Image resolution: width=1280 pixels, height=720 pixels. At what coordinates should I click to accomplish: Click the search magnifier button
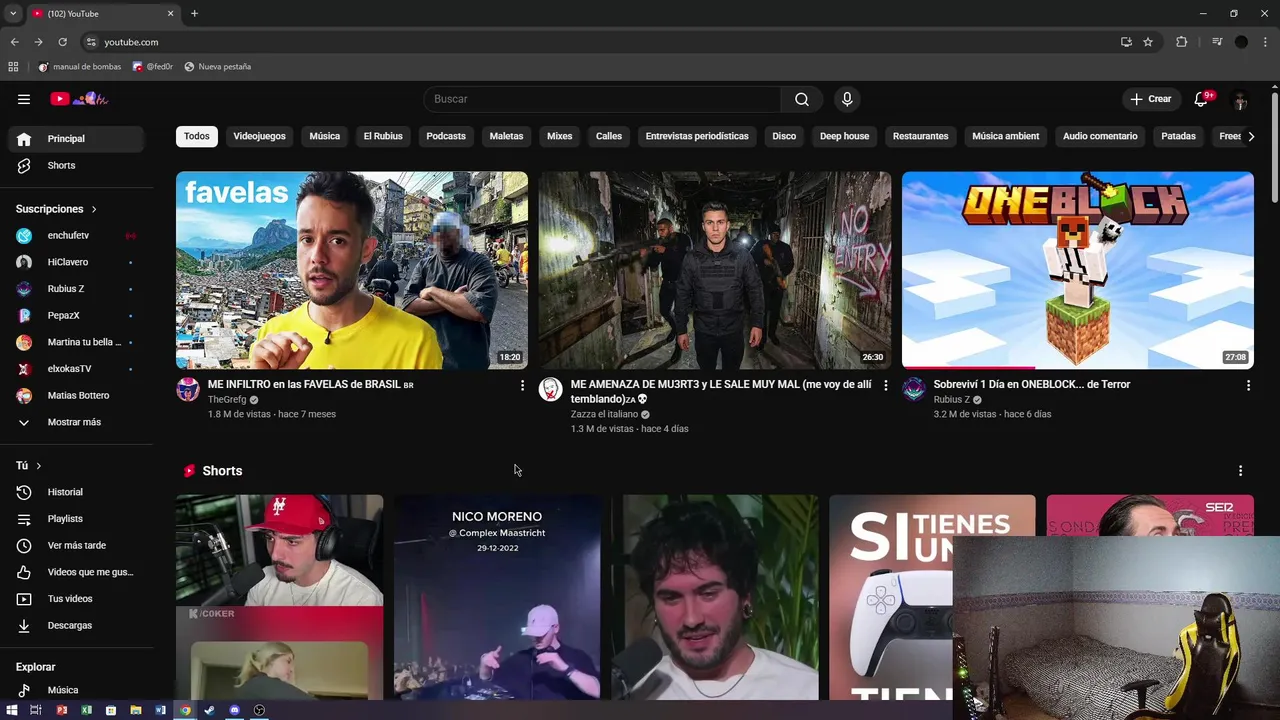802,99
